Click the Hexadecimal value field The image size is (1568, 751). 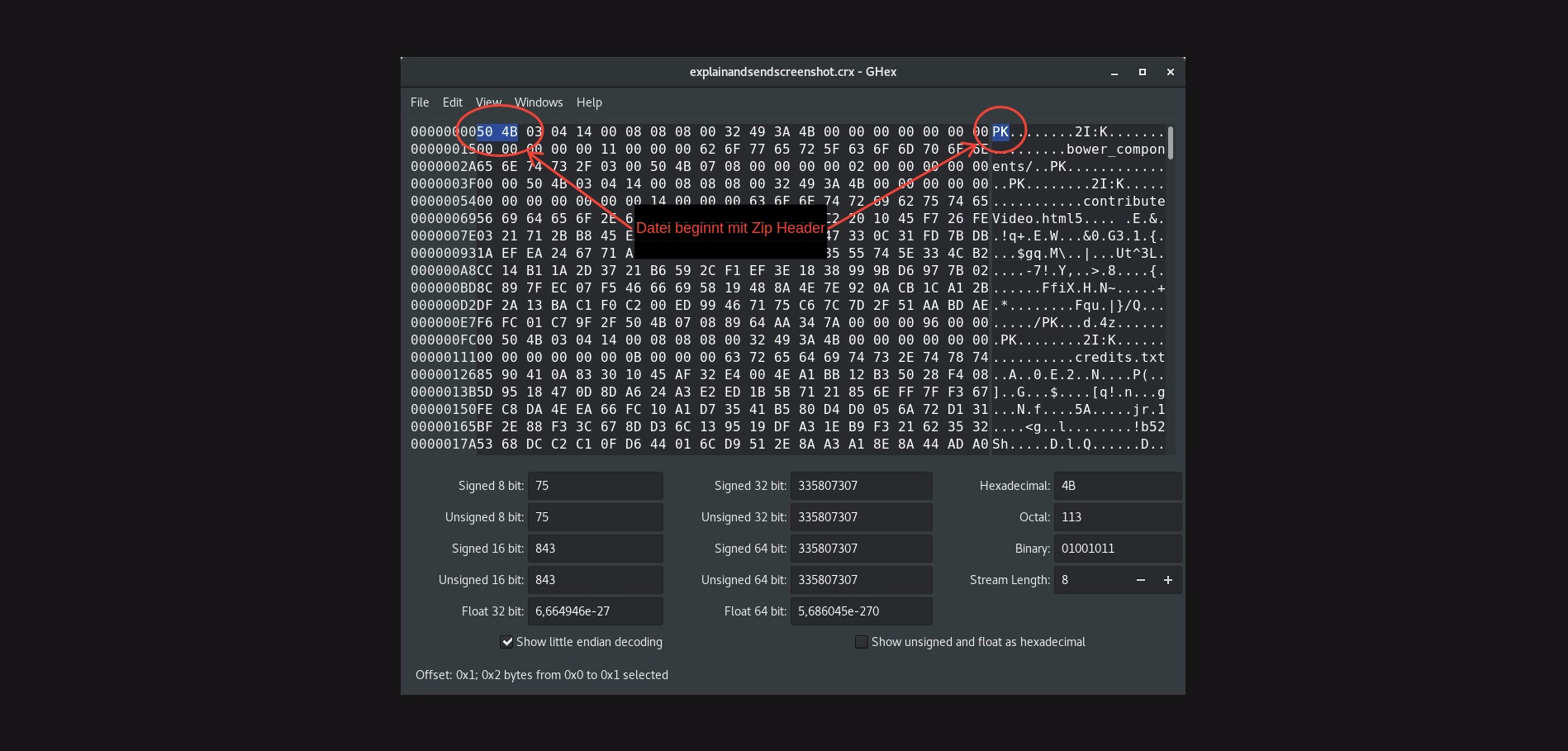pos(1117,486)
